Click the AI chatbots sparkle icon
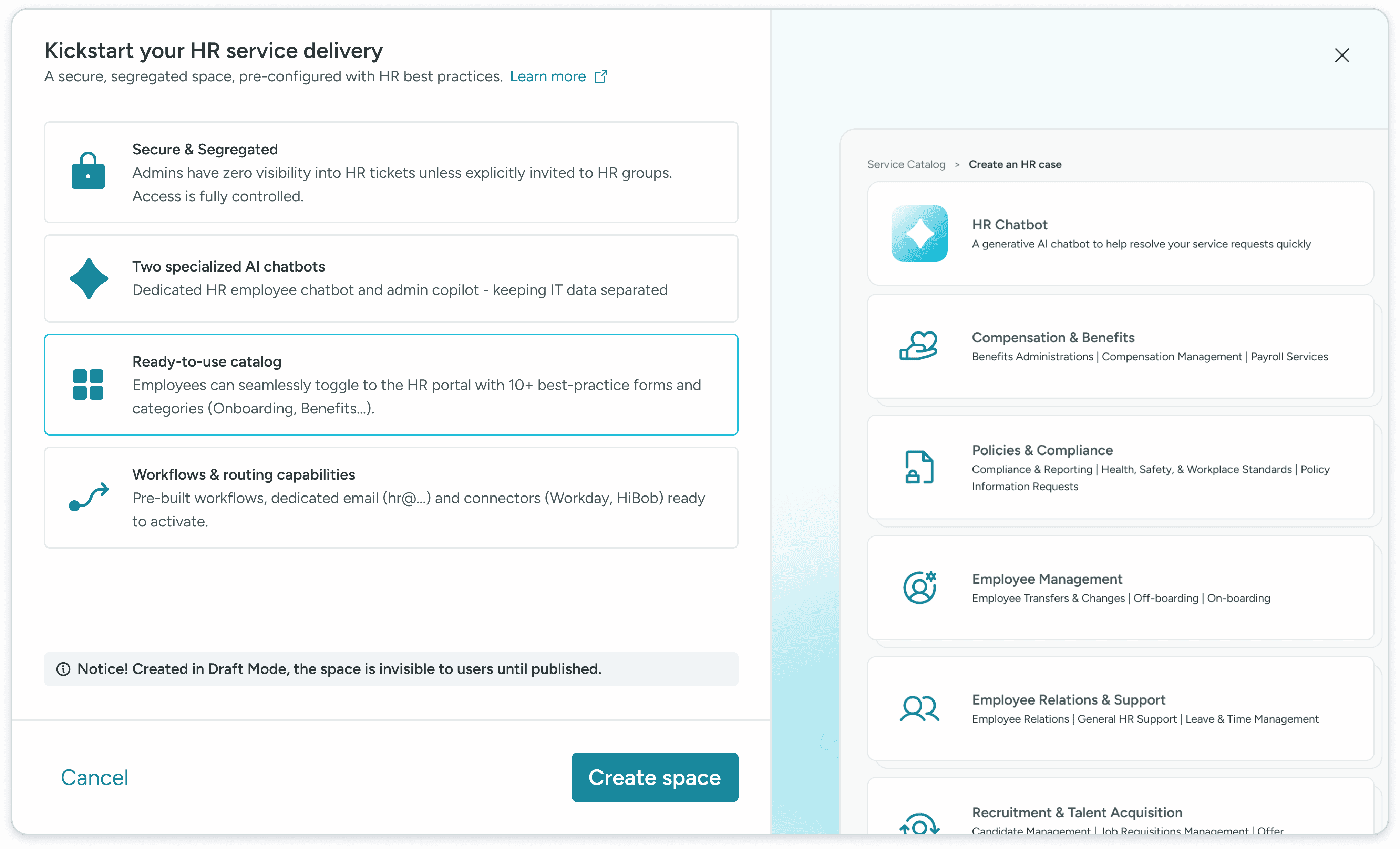 89,278
